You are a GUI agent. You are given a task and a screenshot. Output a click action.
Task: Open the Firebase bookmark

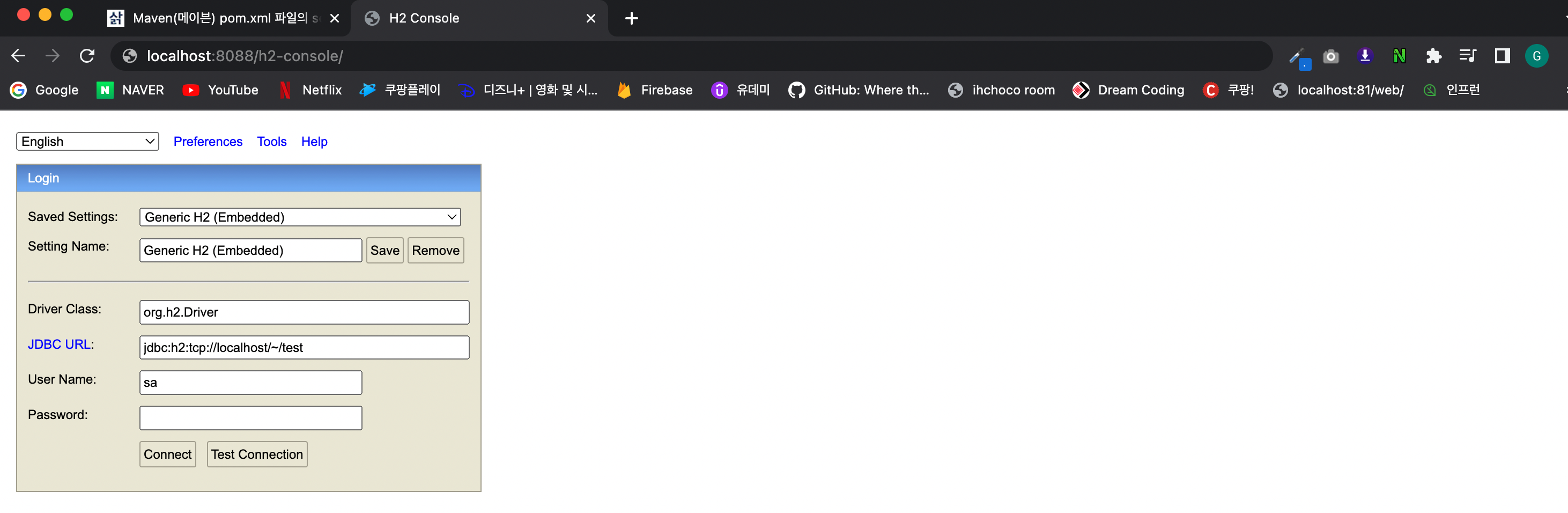tap(654, 90)
